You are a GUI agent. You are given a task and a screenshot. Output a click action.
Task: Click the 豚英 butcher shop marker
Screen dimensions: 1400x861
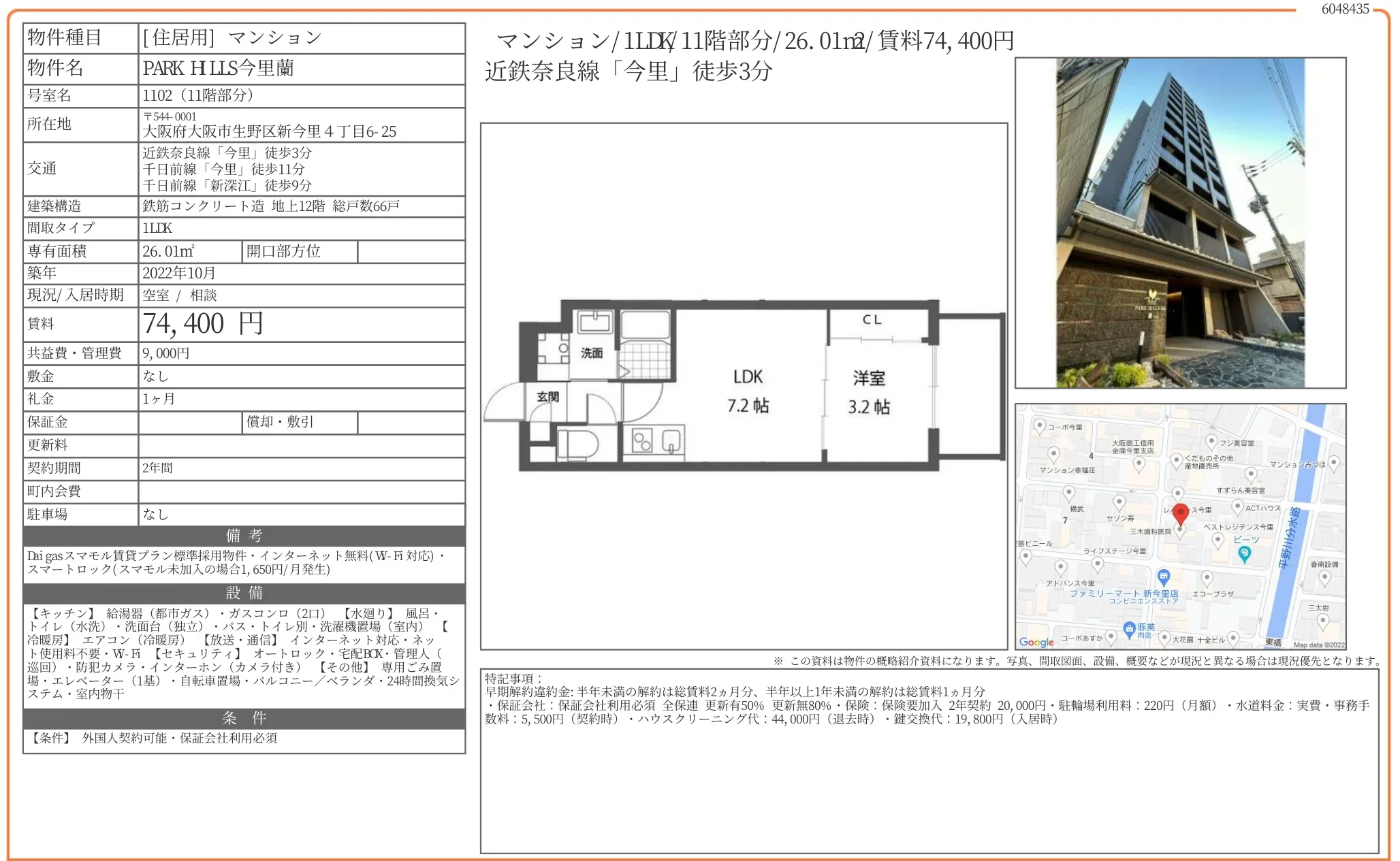coord(1129,628)
